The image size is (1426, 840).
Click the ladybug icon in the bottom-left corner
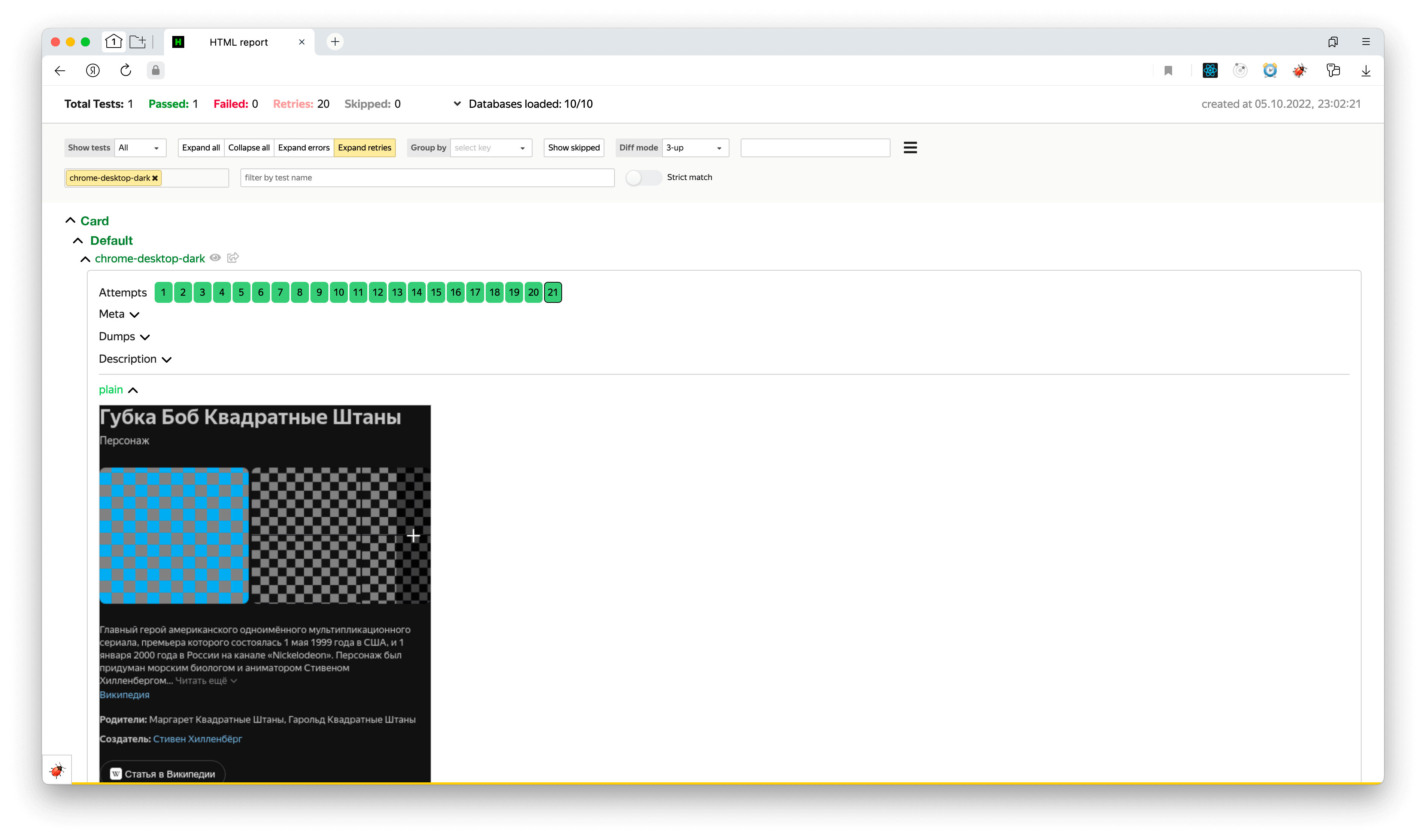pyautogui.click(x=57, y=770)
